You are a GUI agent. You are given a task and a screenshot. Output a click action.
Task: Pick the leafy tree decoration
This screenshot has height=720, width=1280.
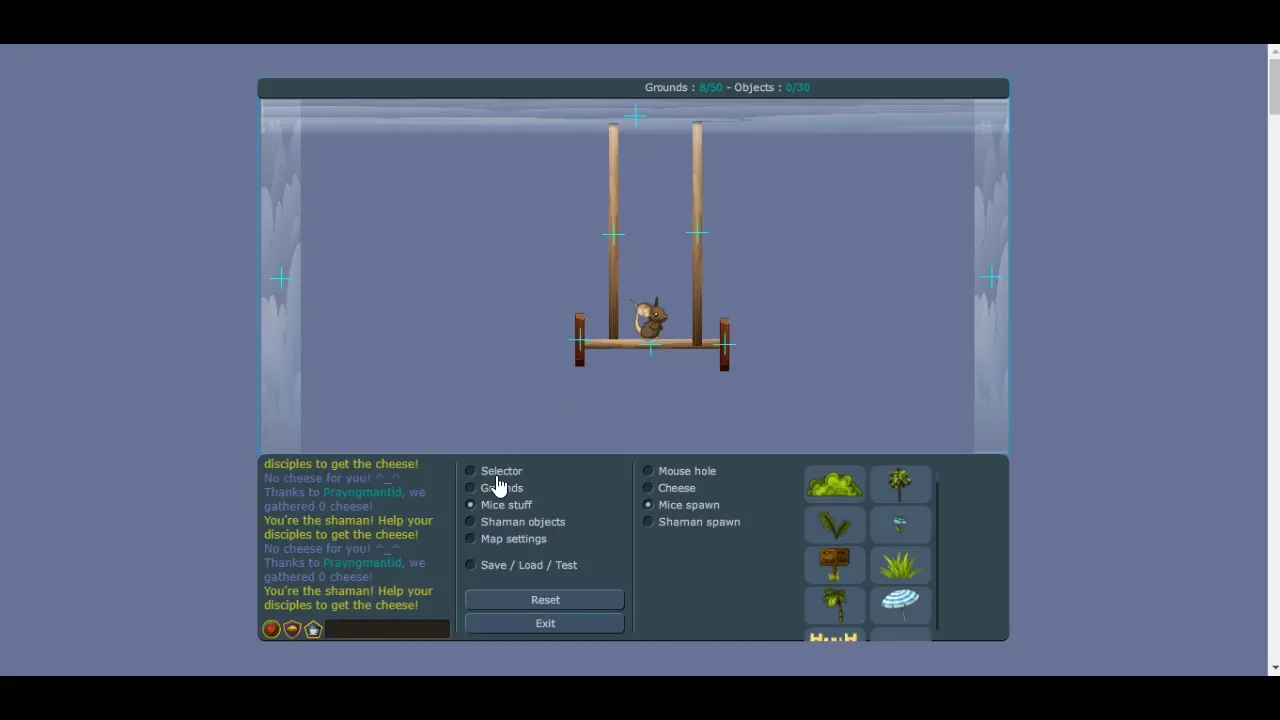(900, 485)
